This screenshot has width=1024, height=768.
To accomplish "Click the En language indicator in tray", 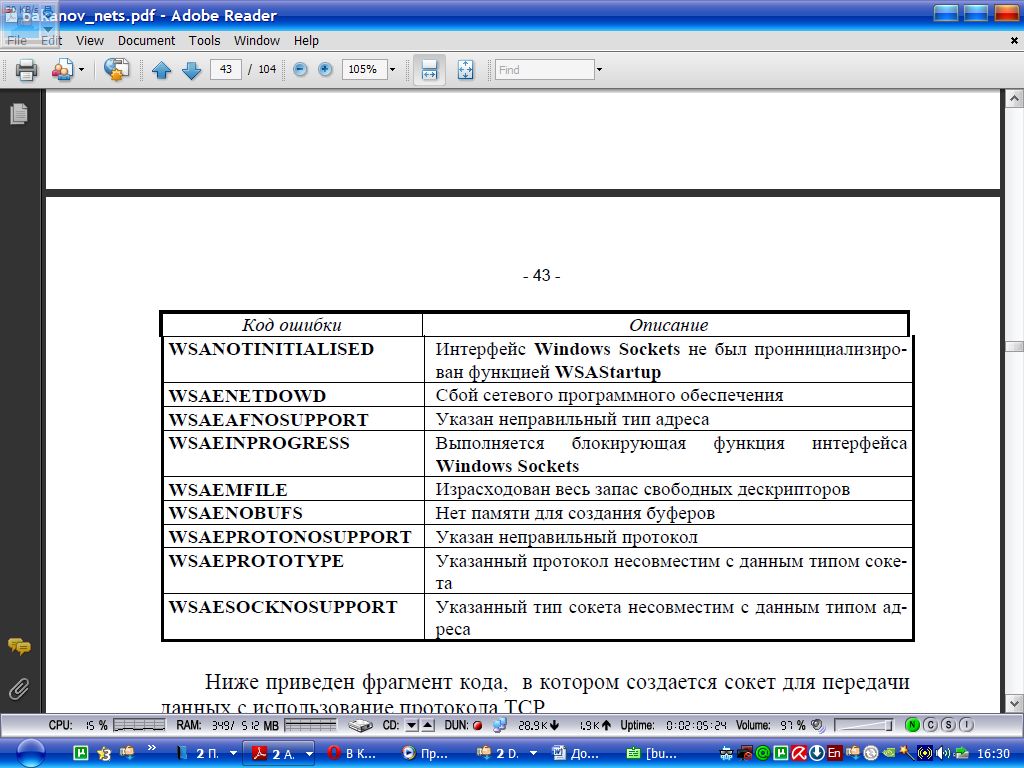I will [x=834, y=753].
